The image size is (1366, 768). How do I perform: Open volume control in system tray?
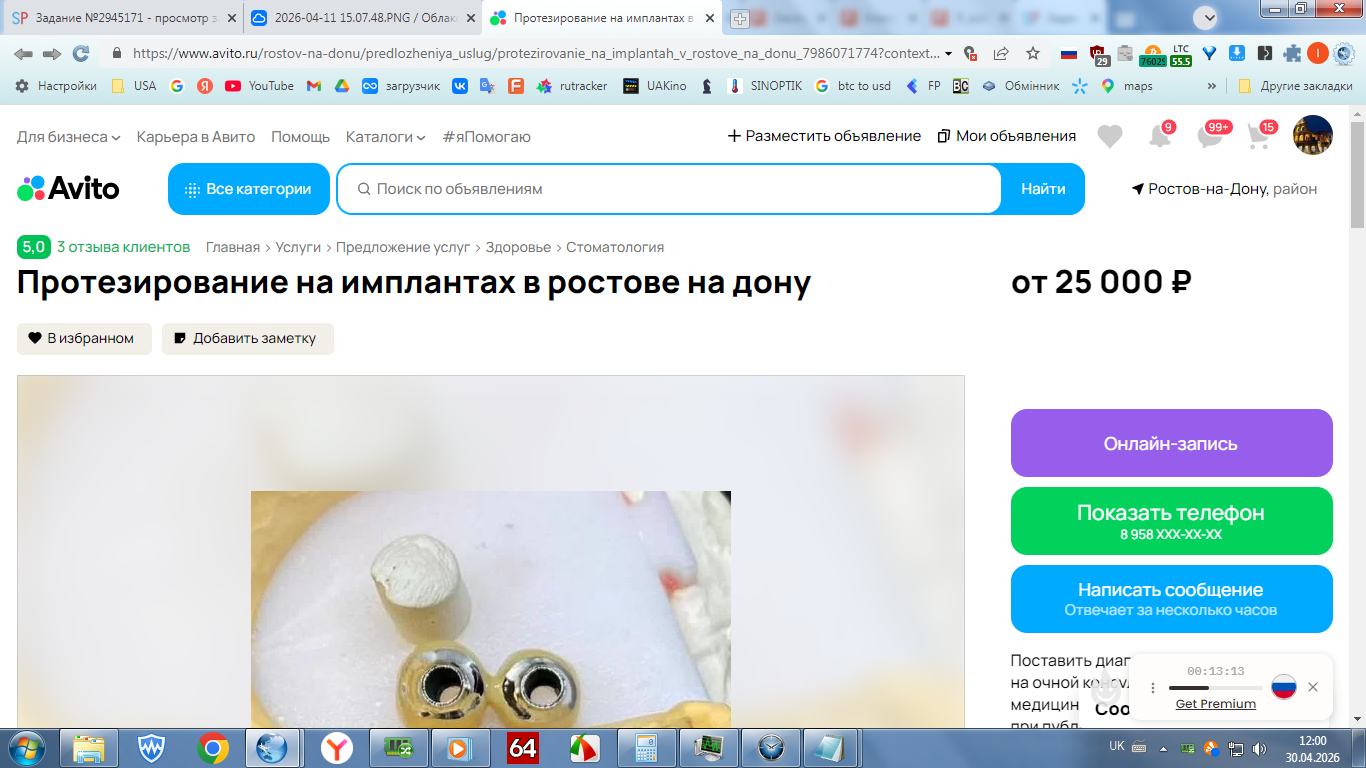(x=1258, y=748)
